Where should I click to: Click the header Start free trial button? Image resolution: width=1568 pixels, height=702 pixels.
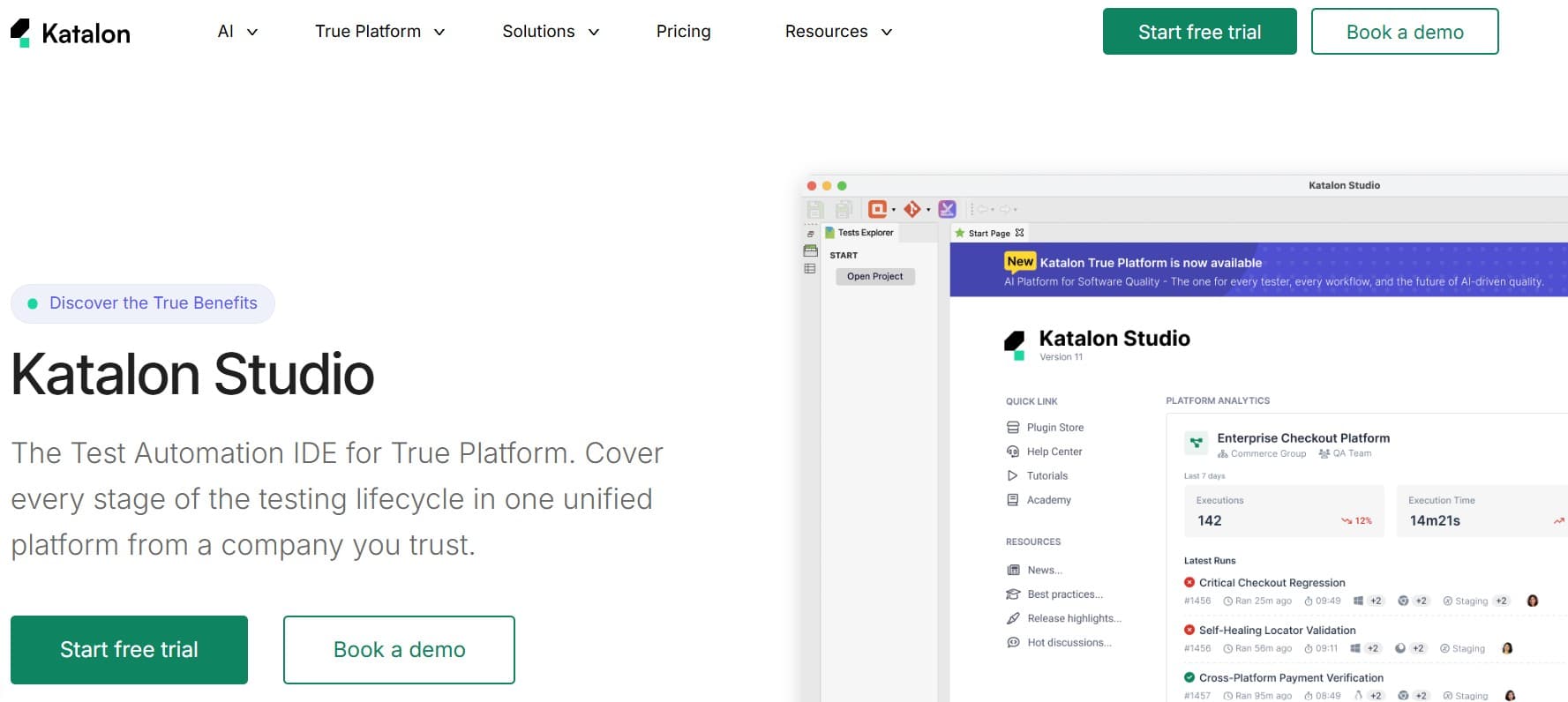click(1199, 32)
